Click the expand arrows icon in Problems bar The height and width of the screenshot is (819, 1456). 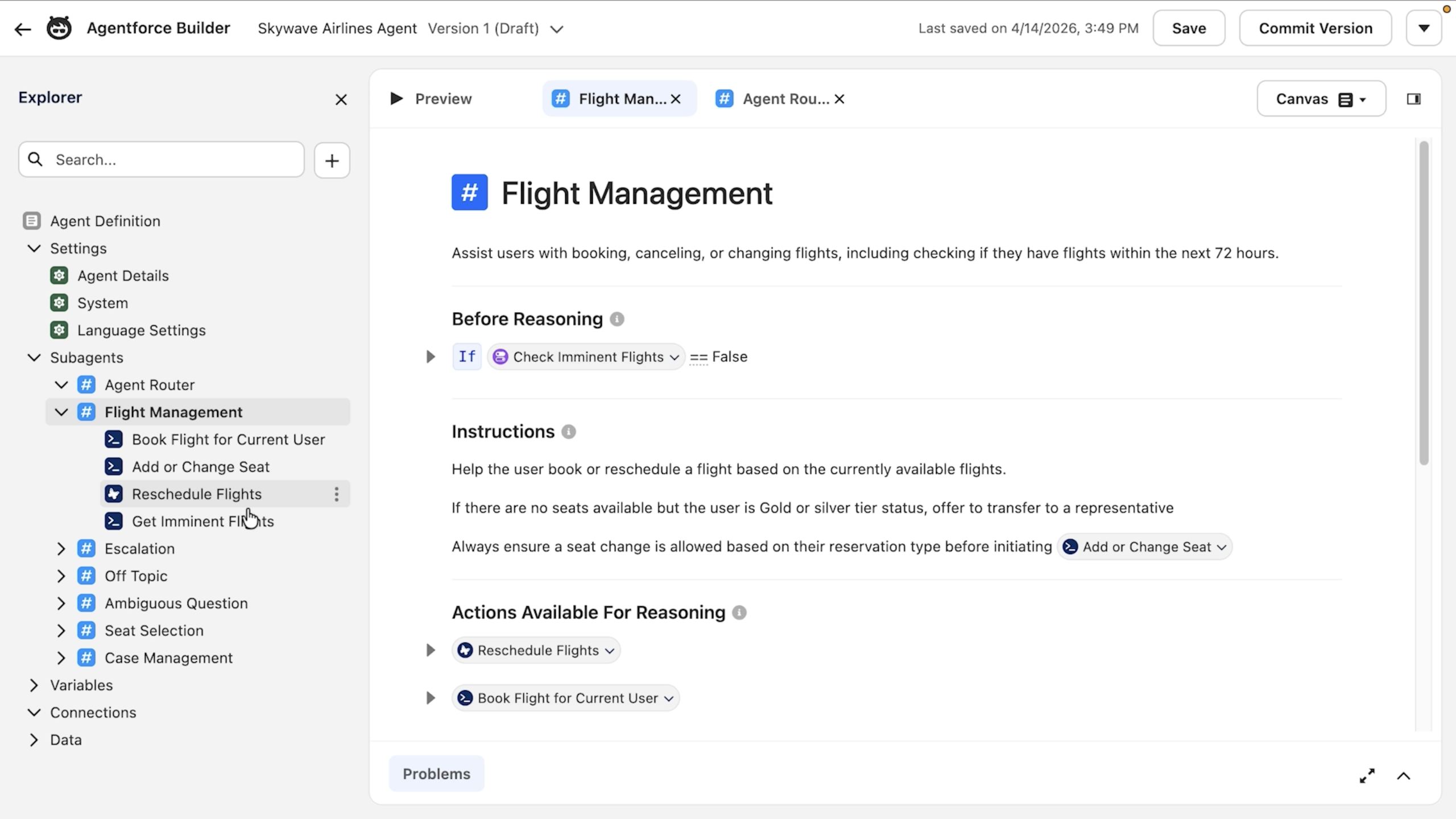click(x=1367, y=776)
